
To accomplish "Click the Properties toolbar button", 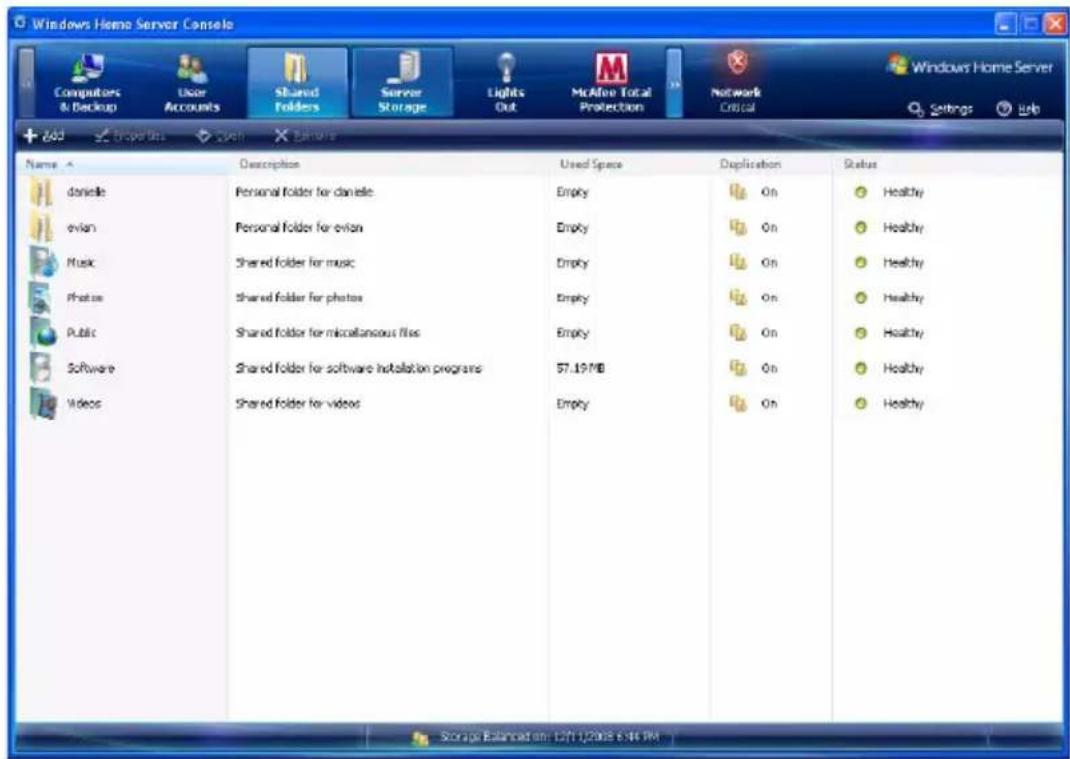I will (130, 135).
